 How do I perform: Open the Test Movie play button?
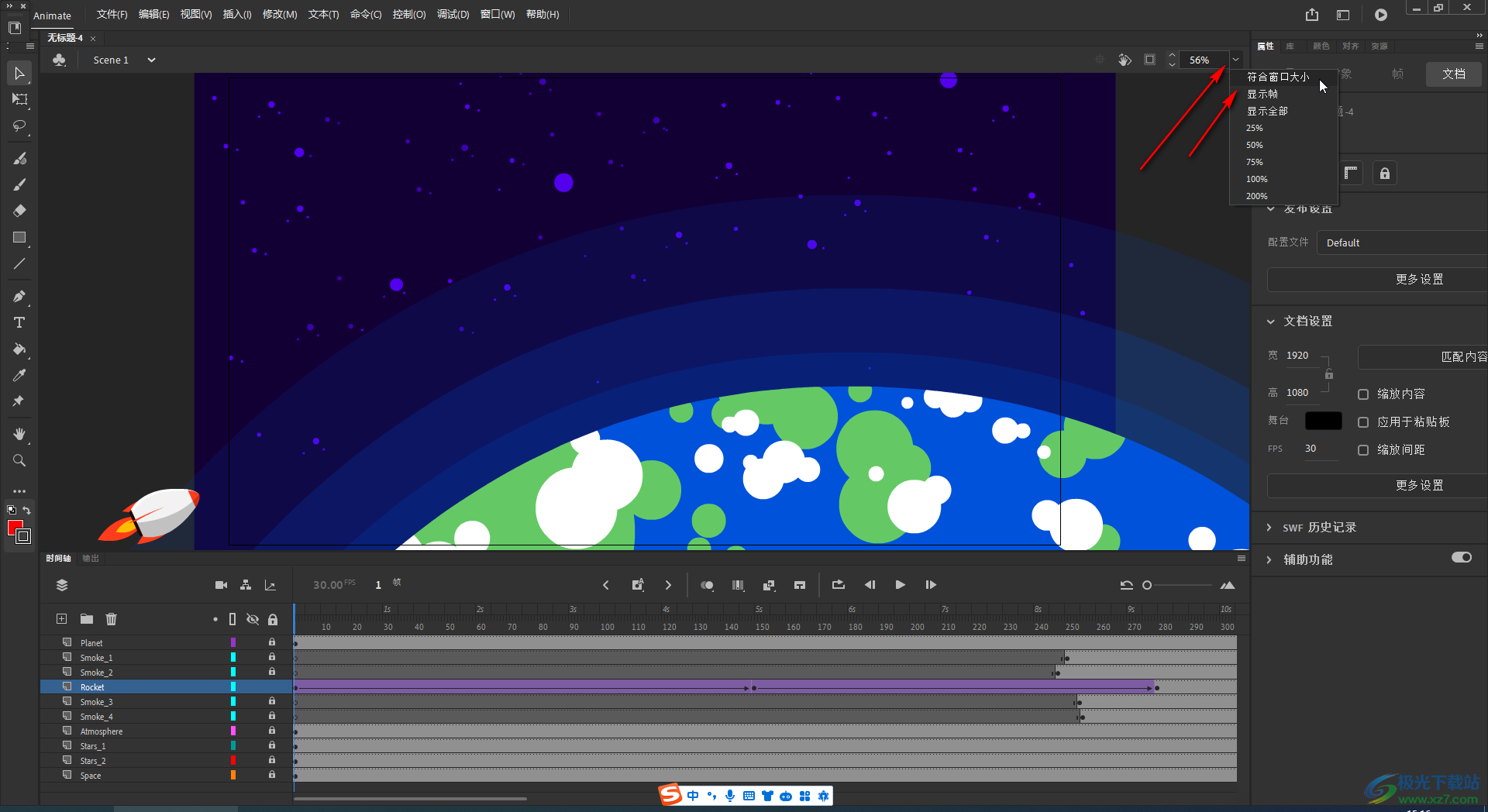coord(1381,15)
